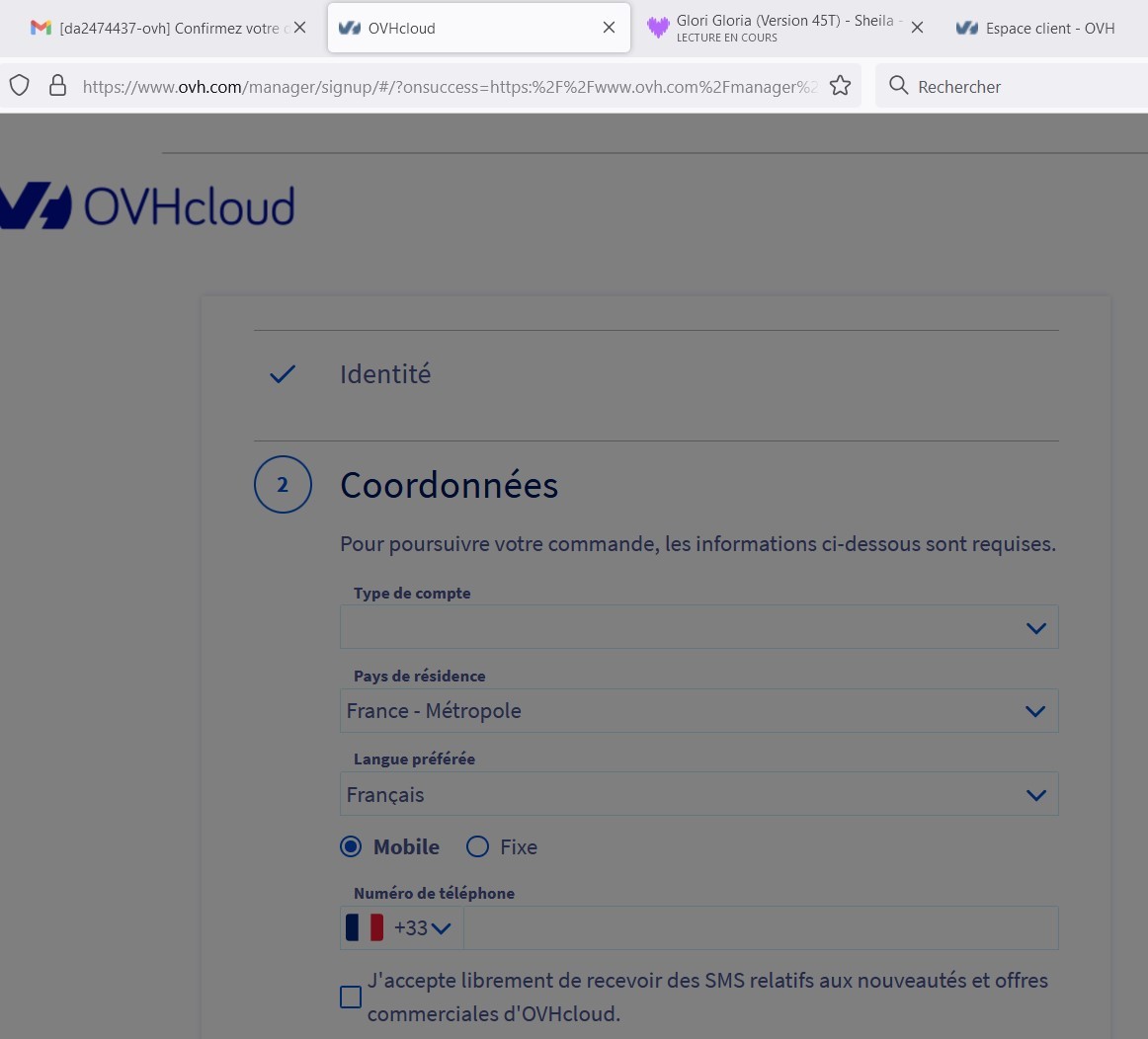Open the shield tracking protection icon

(x=20, y=86)
